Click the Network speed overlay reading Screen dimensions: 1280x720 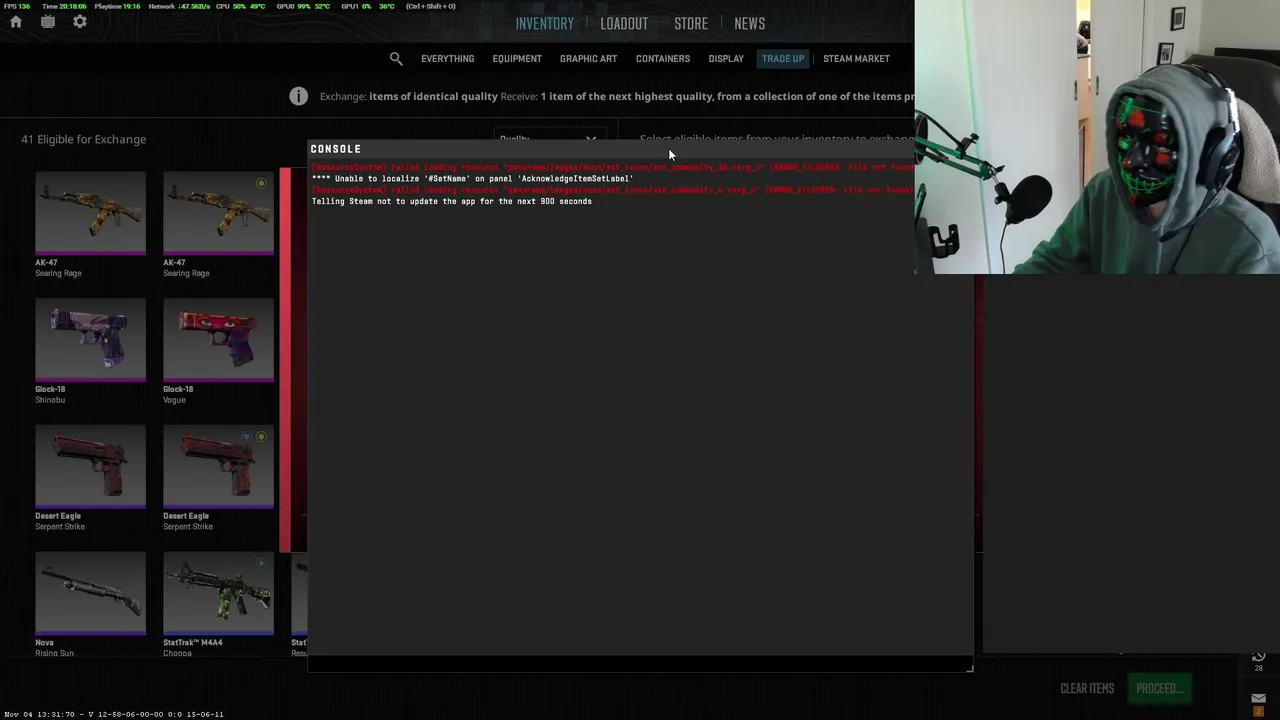[178, 6]
